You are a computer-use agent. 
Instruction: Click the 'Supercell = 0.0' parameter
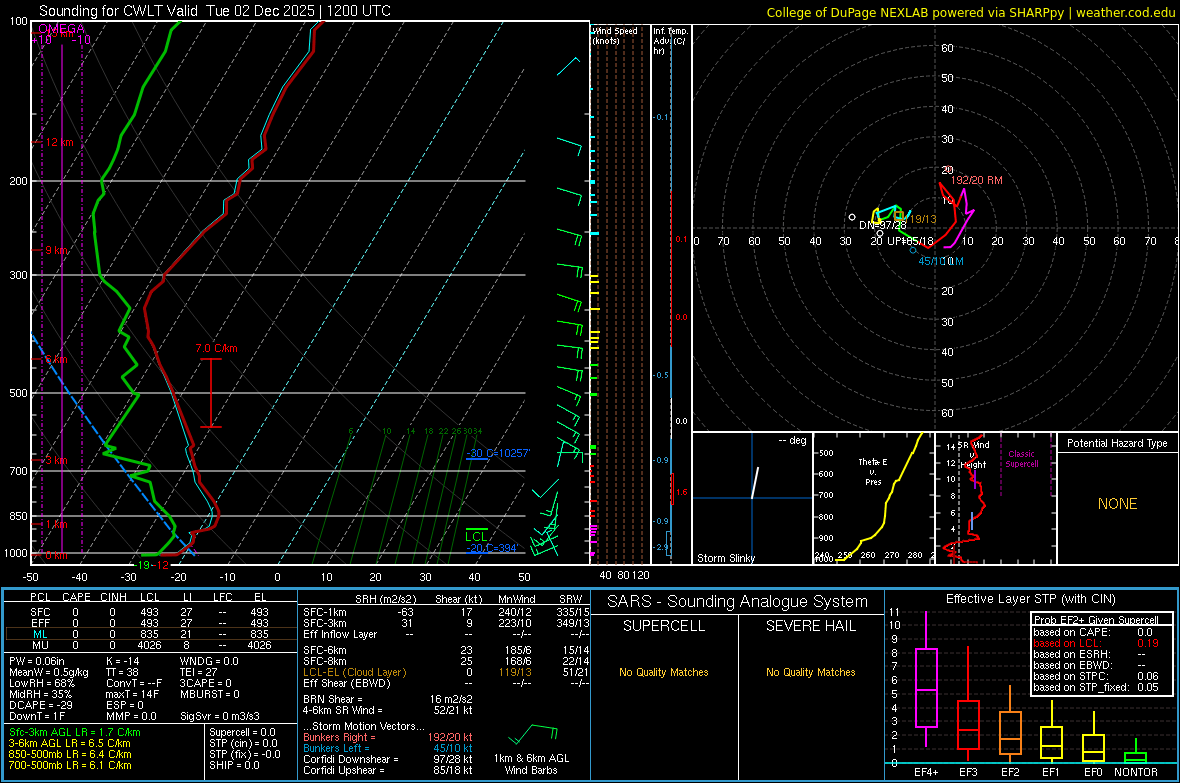pos(242,732)
